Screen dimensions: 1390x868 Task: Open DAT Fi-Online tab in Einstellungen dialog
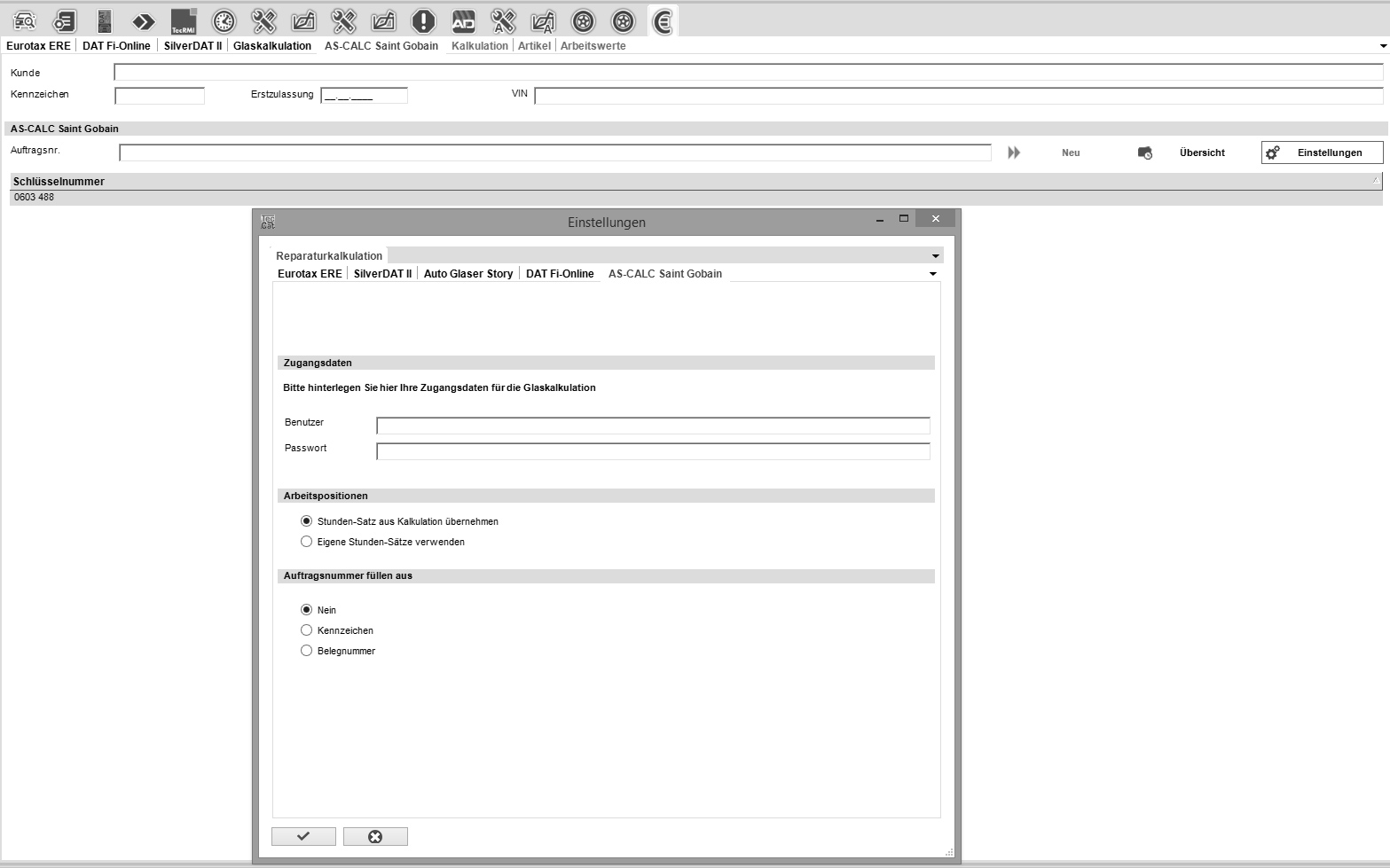click(560, 274)
